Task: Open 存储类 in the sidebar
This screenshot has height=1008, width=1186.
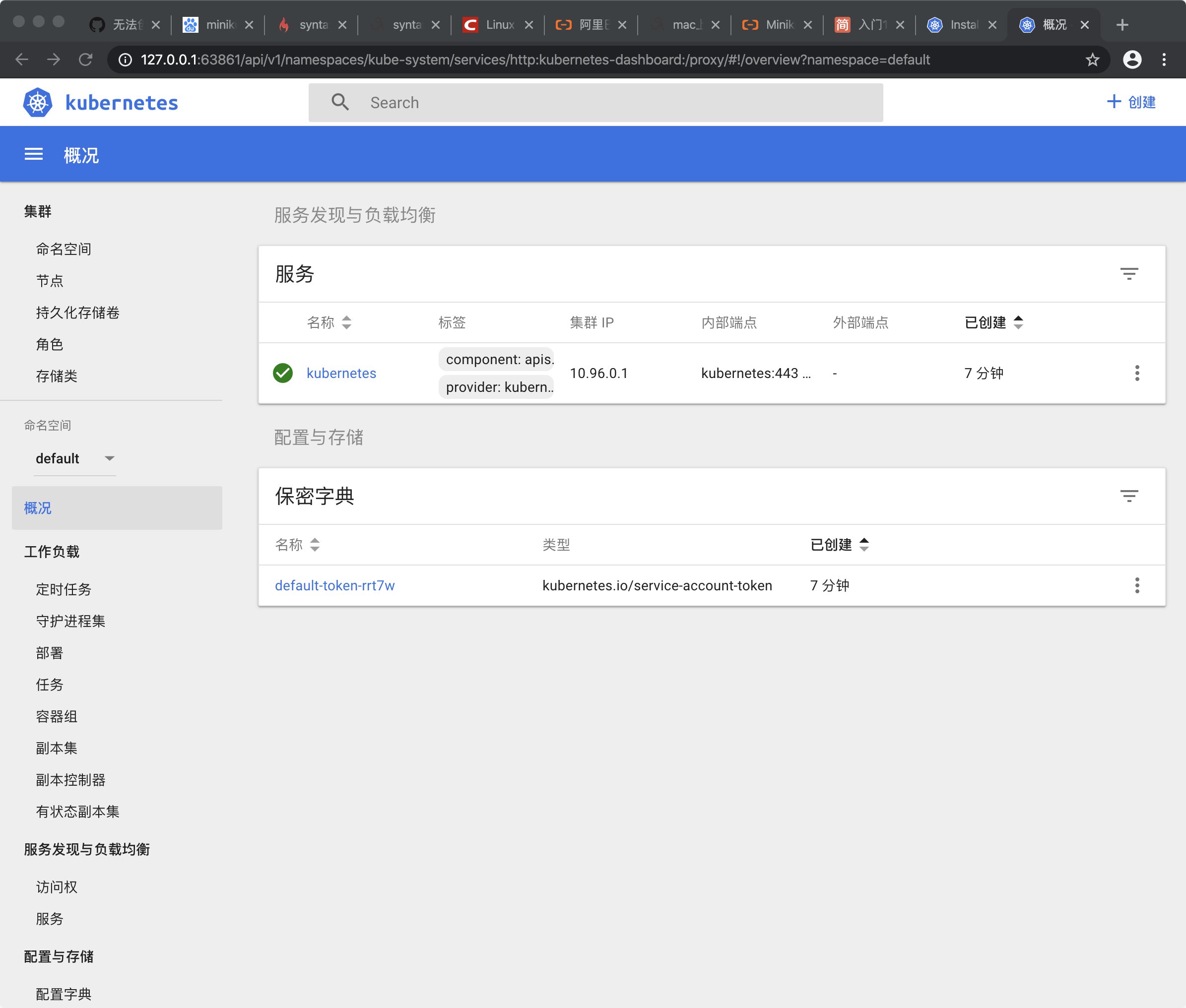Action: point(57,376)
